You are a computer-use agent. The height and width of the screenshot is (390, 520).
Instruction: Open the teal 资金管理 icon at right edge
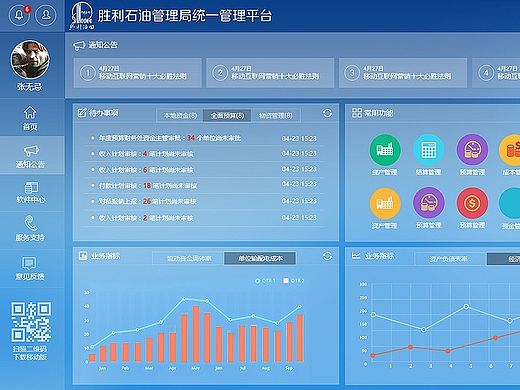(x=510, y=203)
